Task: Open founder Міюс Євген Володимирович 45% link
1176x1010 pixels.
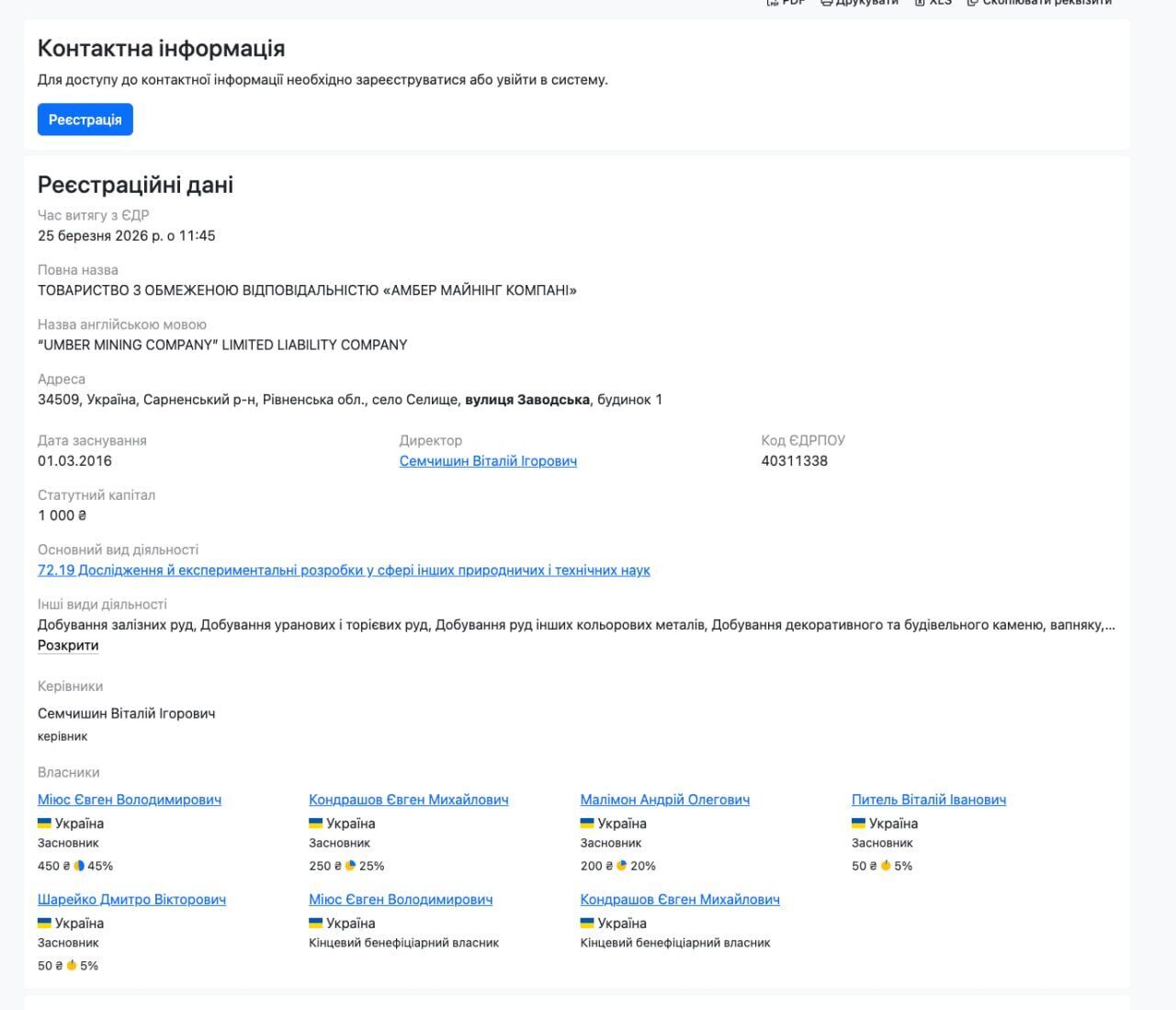Action: click(x=130, y=800)
